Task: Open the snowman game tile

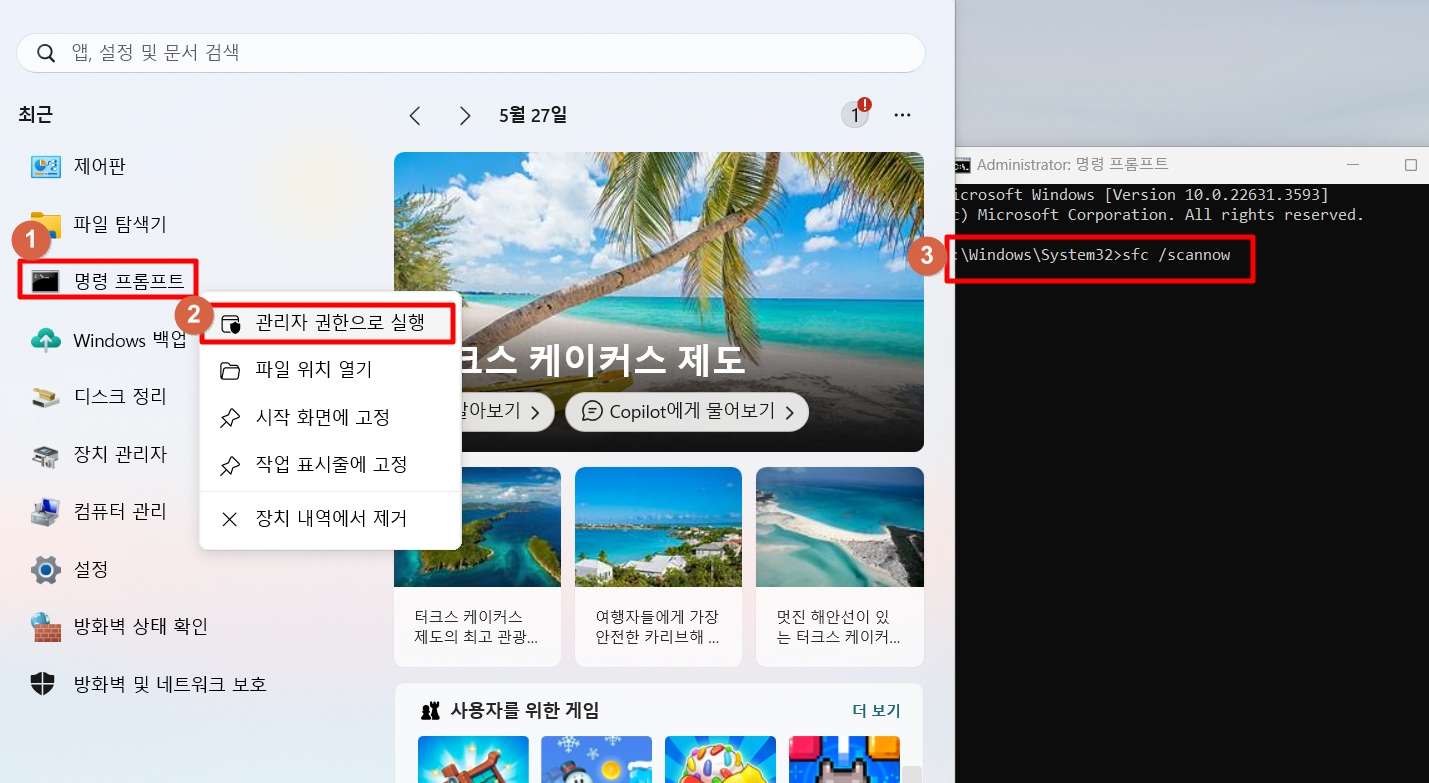Action: 596,760
